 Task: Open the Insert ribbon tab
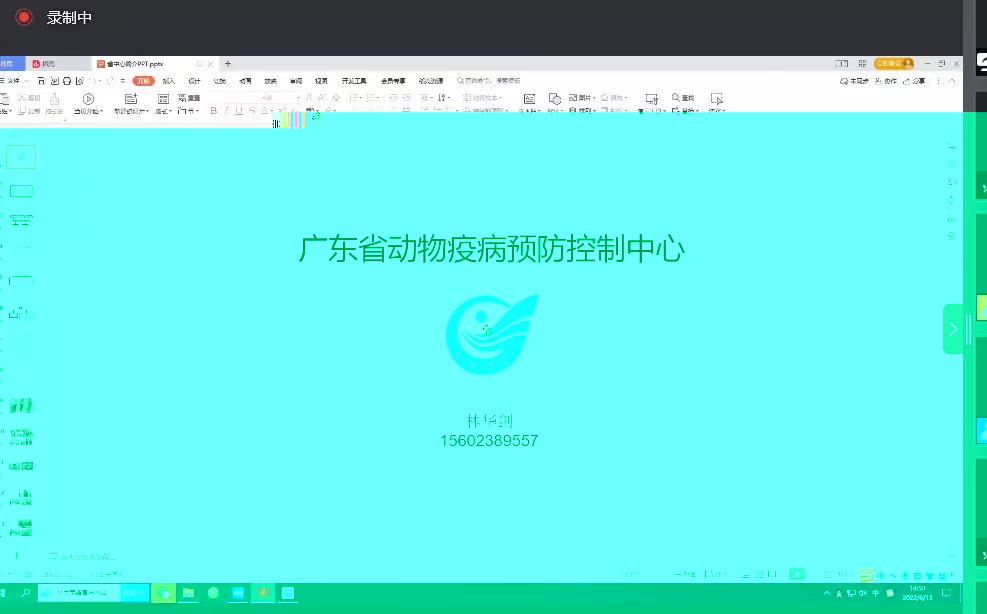coord(169,81)
